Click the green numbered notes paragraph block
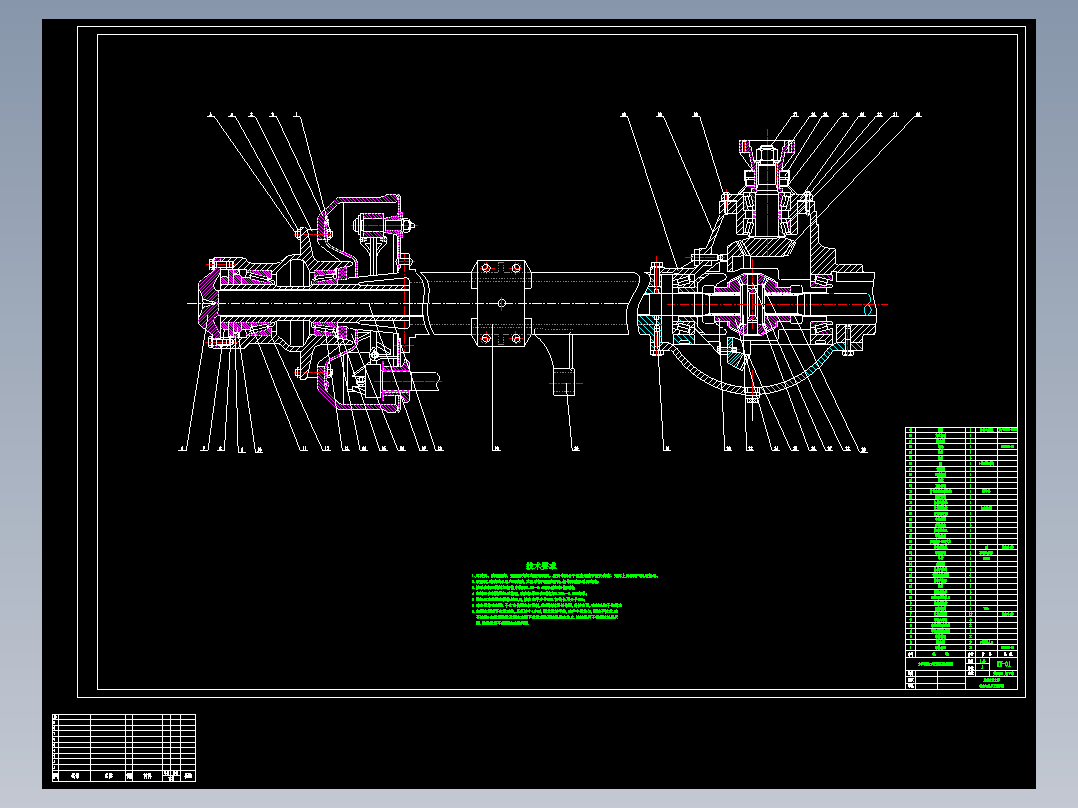This screenshot has width=1078, height=808. click(x=564, y=599)
